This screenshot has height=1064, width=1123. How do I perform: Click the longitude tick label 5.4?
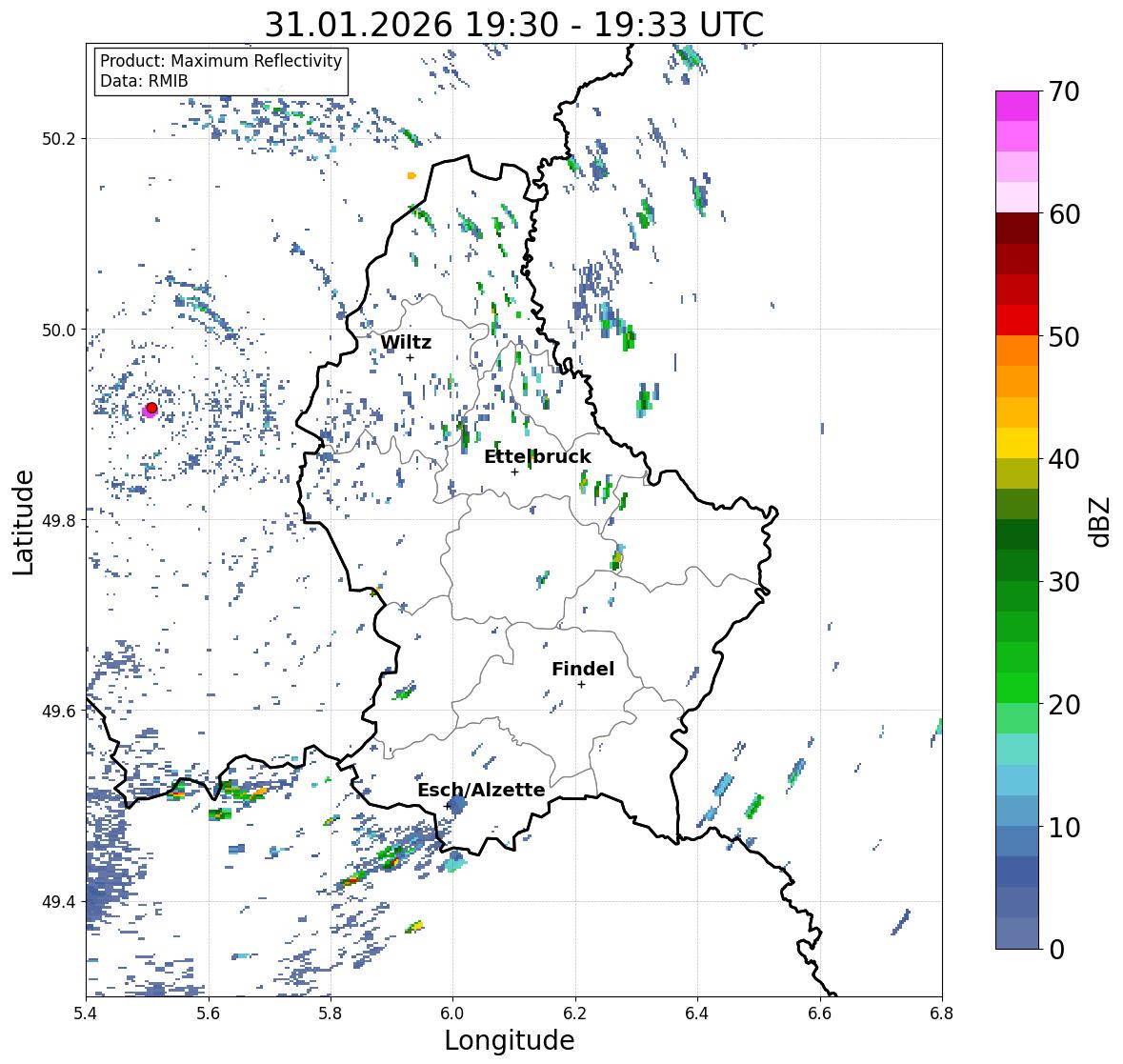[x=86, y=1014]
